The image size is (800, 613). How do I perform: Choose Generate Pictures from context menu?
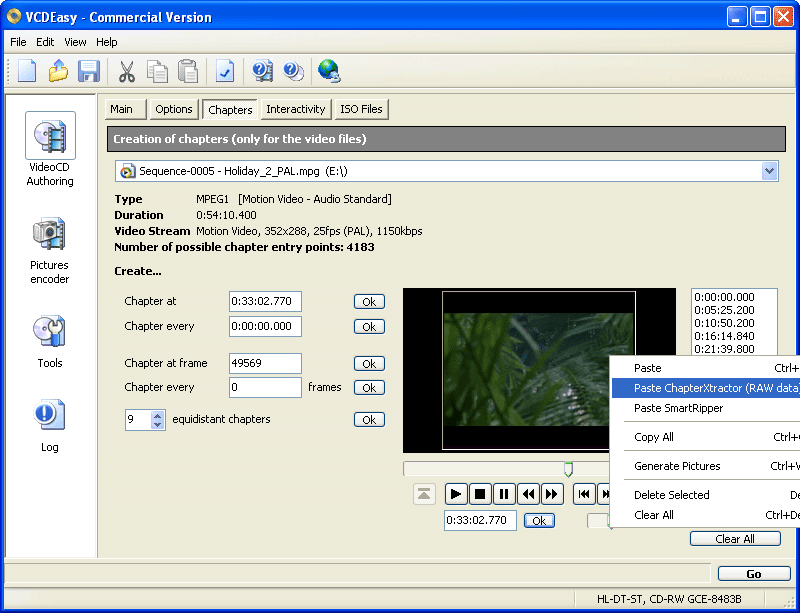pos(706,466)
